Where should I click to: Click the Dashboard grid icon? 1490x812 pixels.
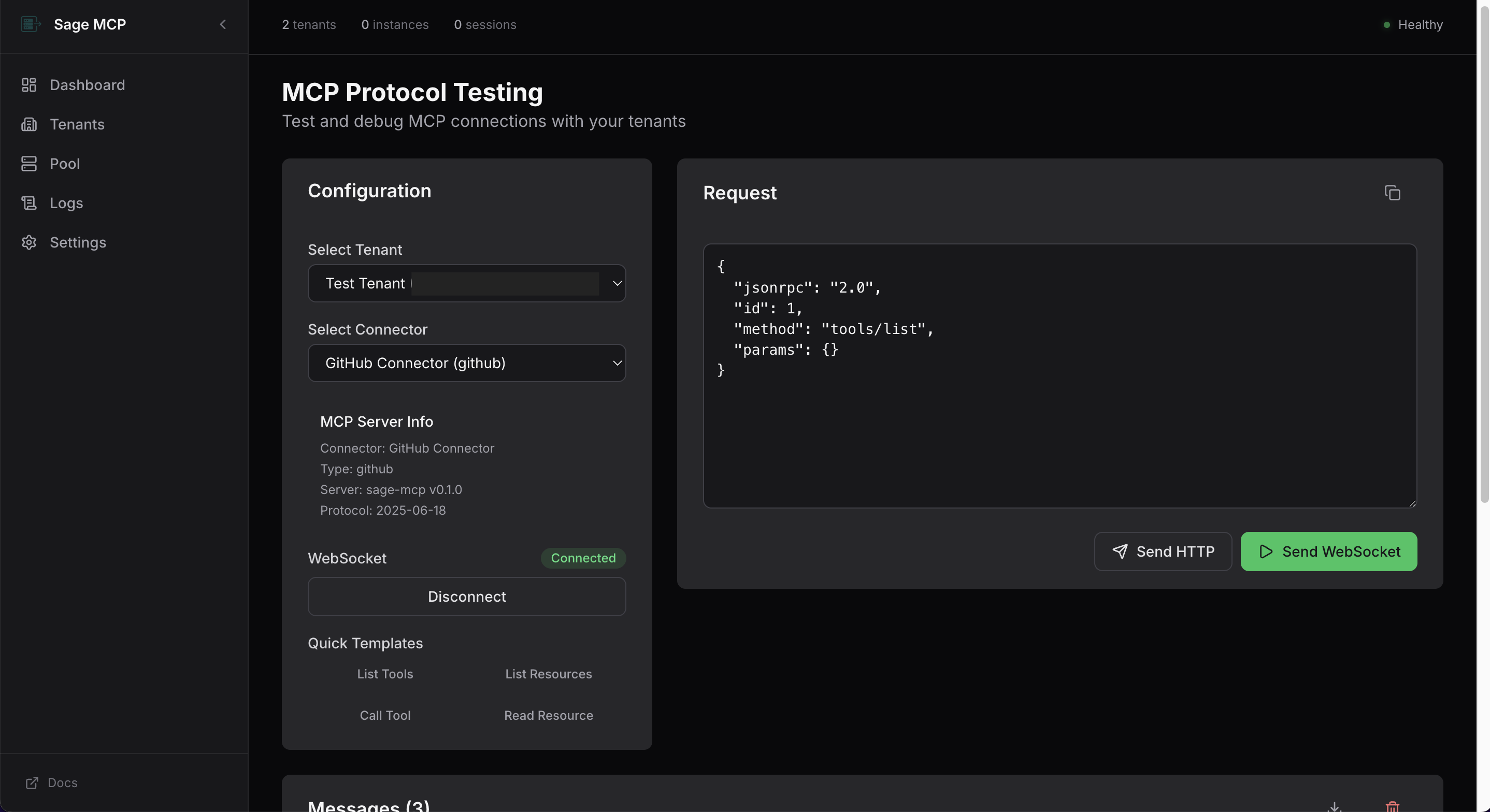click(29, 85)
